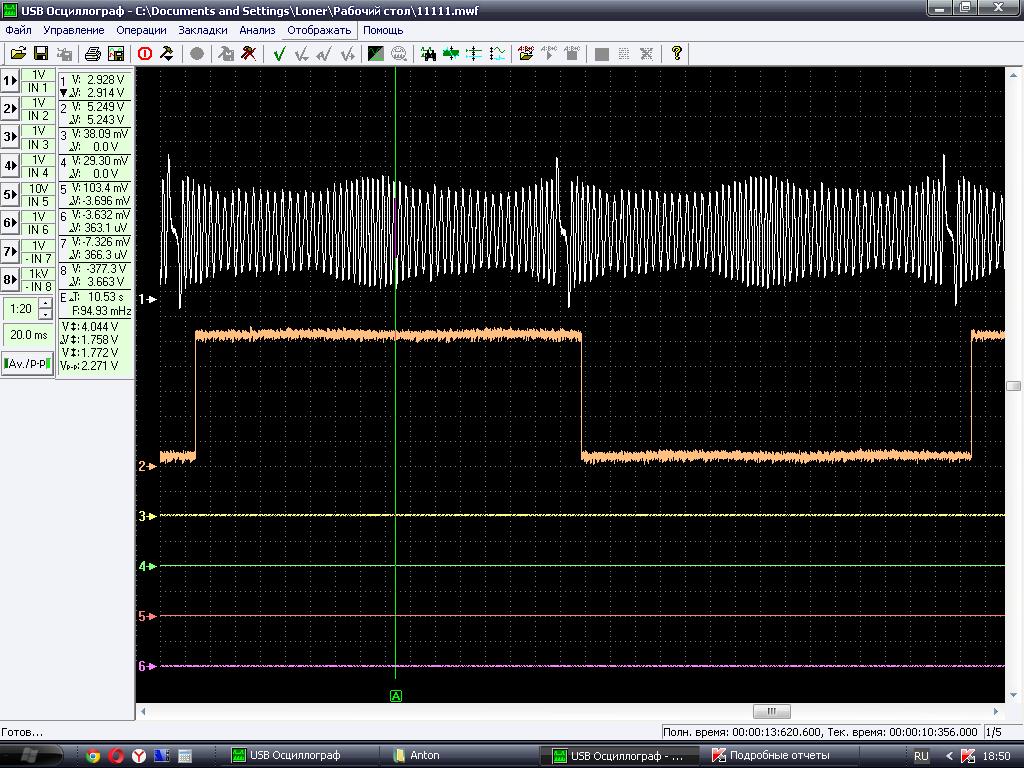Viewport: 1024px width, 768px height.
Task: Click the green A cursor marker
Action: tap(396, 696)
